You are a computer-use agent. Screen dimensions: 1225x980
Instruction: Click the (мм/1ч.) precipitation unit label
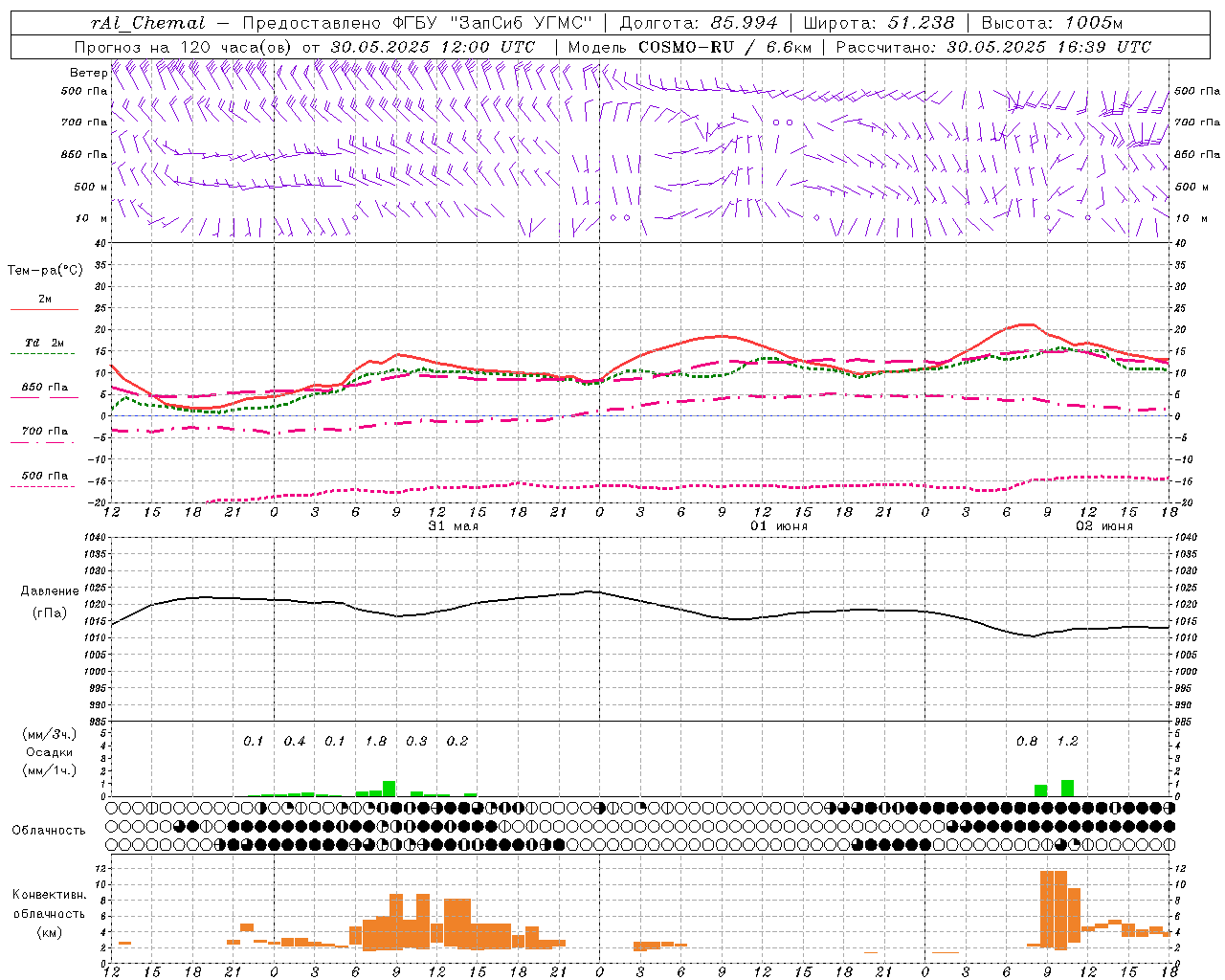(49, 770)
